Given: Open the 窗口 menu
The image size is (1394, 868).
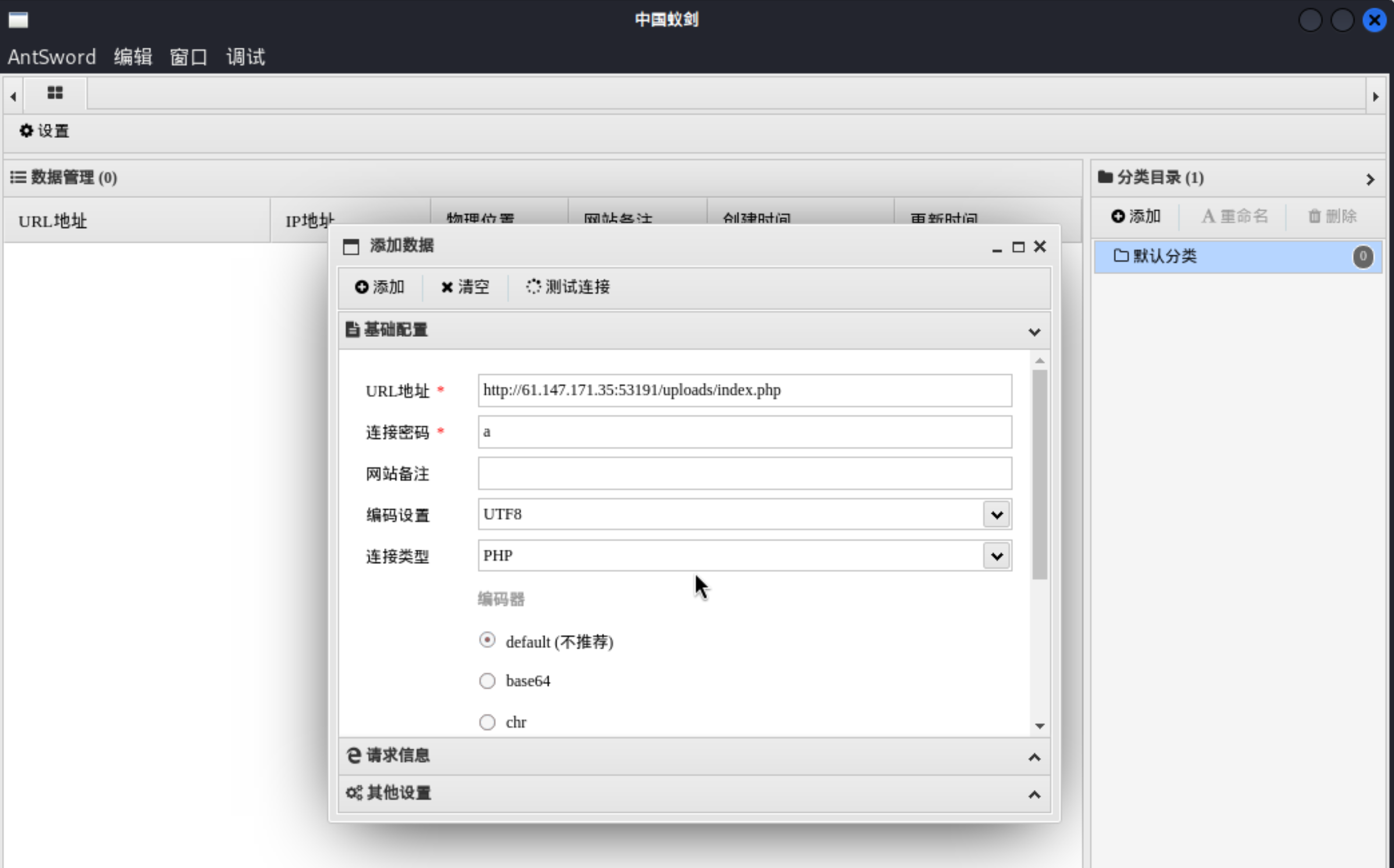Looking at the screenshot, I should coord(189,57).
